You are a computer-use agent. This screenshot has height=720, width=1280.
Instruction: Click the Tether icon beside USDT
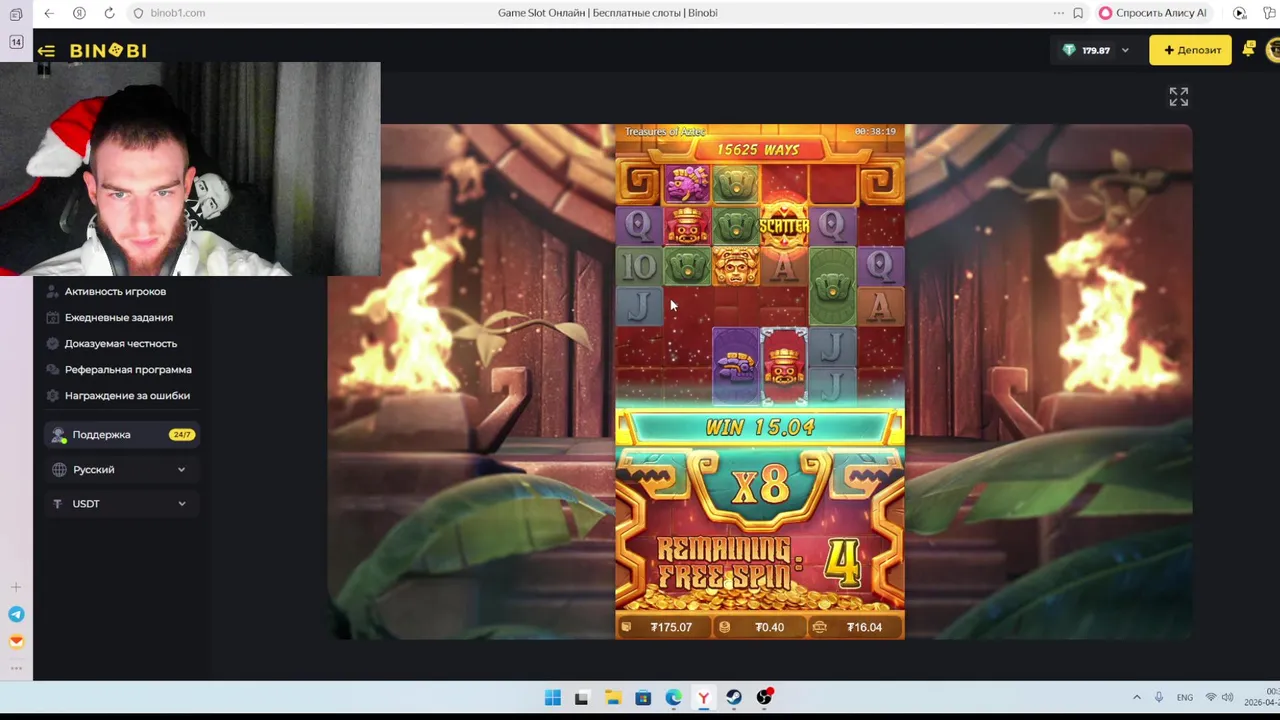point(59,503)
